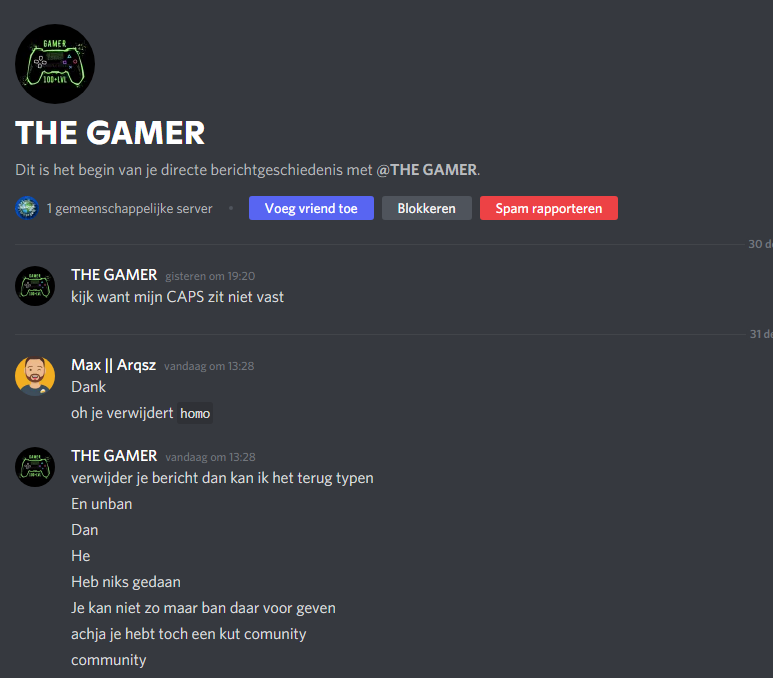Click message 'Heb niks gedaan'
The width and height of the screenshot is (773, 678).
pyautogui.click(x=126, y=582)
